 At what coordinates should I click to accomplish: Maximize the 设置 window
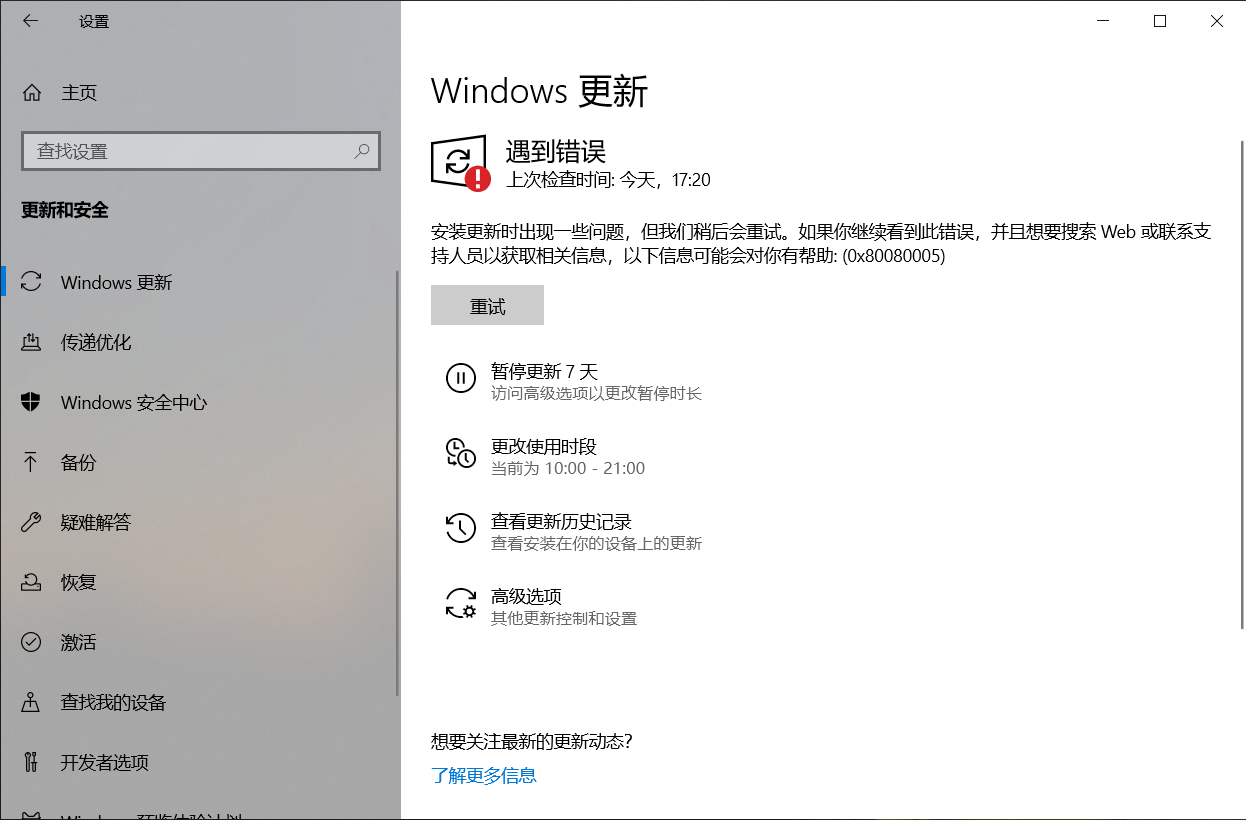click(1160, 21)
